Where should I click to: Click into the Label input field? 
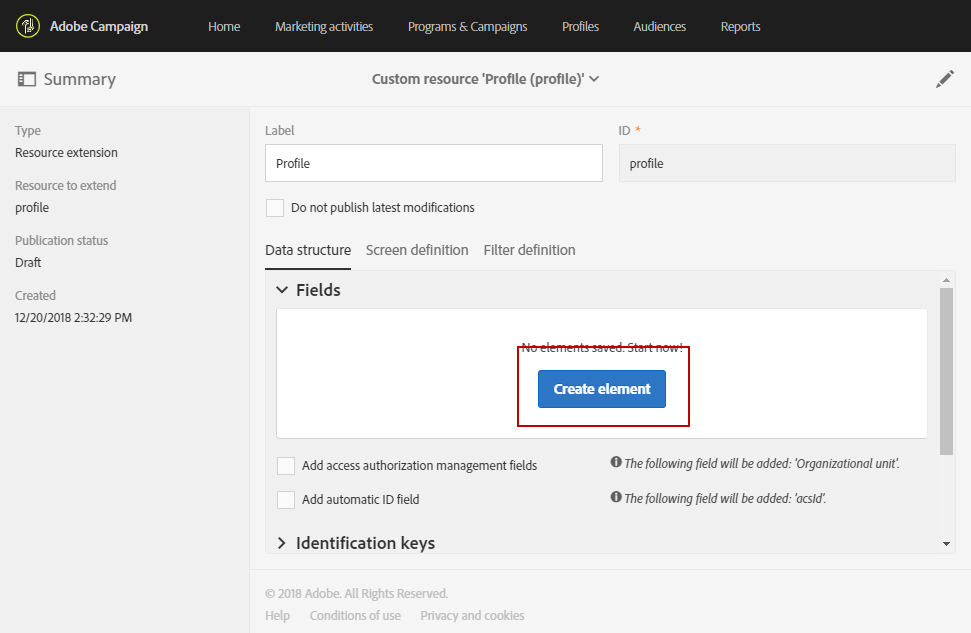(x=433, y=163)
